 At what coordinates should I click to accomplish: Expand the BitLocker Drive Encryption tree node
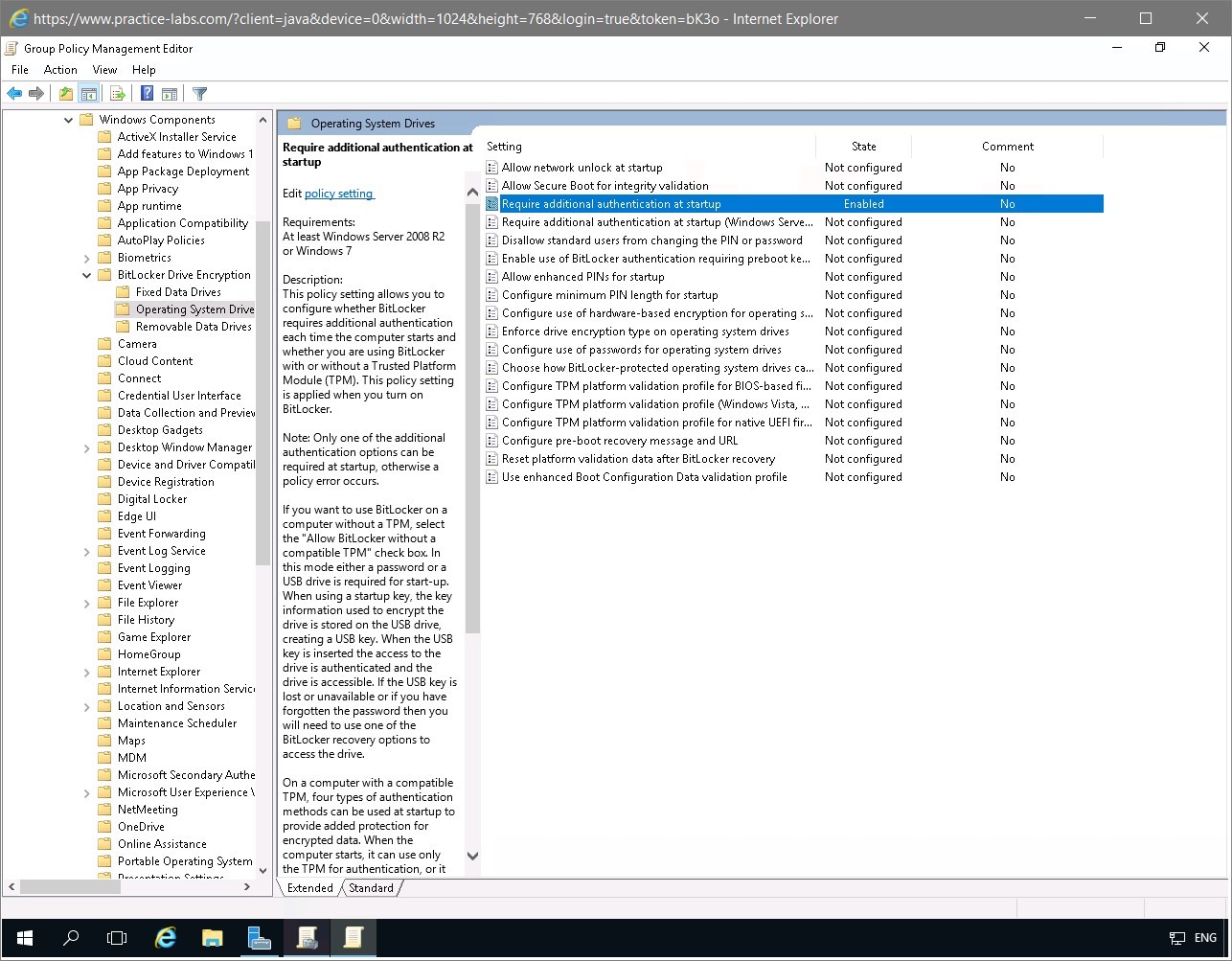pos(86,274)
